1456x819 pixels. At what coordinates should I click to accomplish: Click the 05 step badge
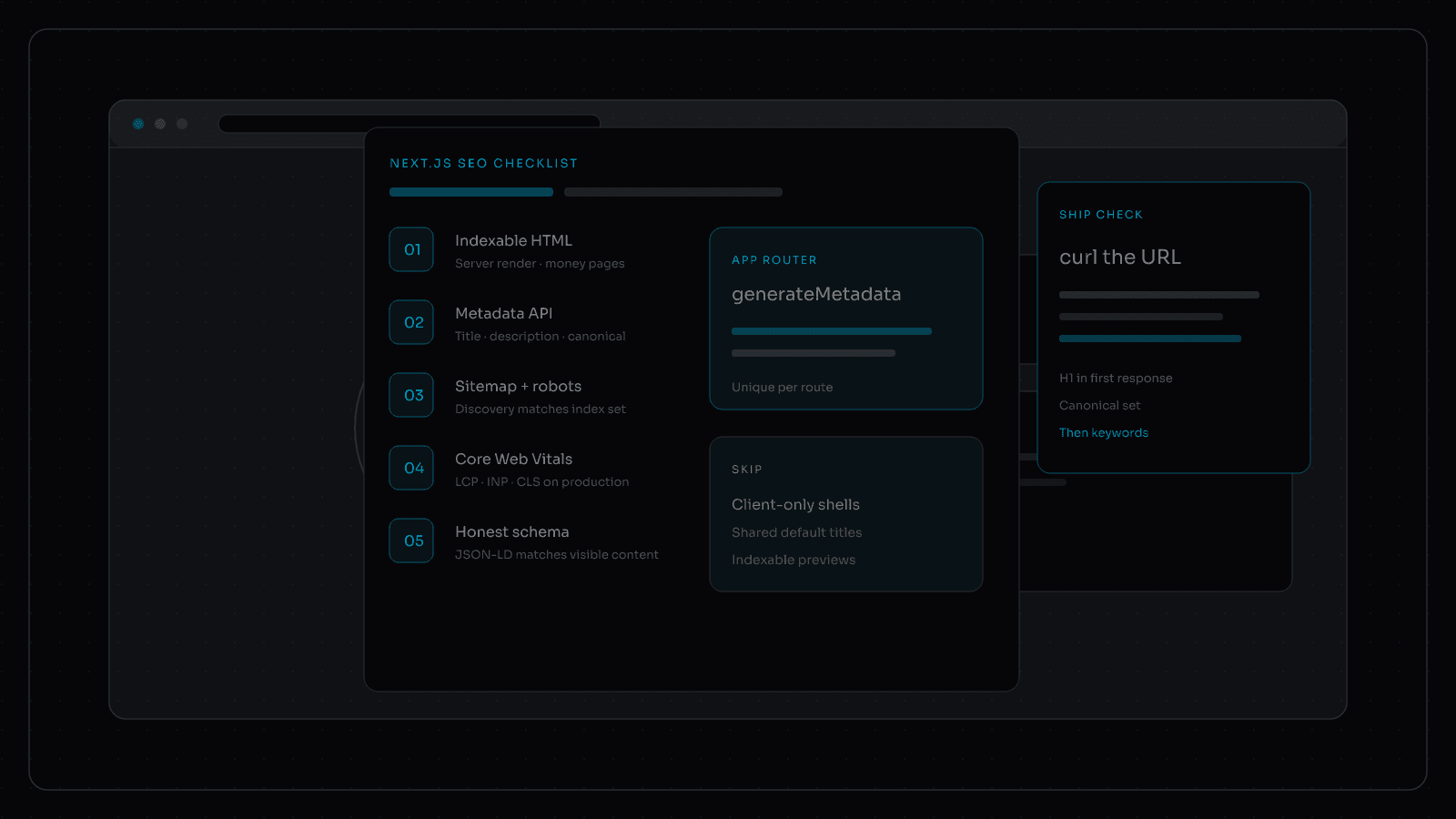411,541
